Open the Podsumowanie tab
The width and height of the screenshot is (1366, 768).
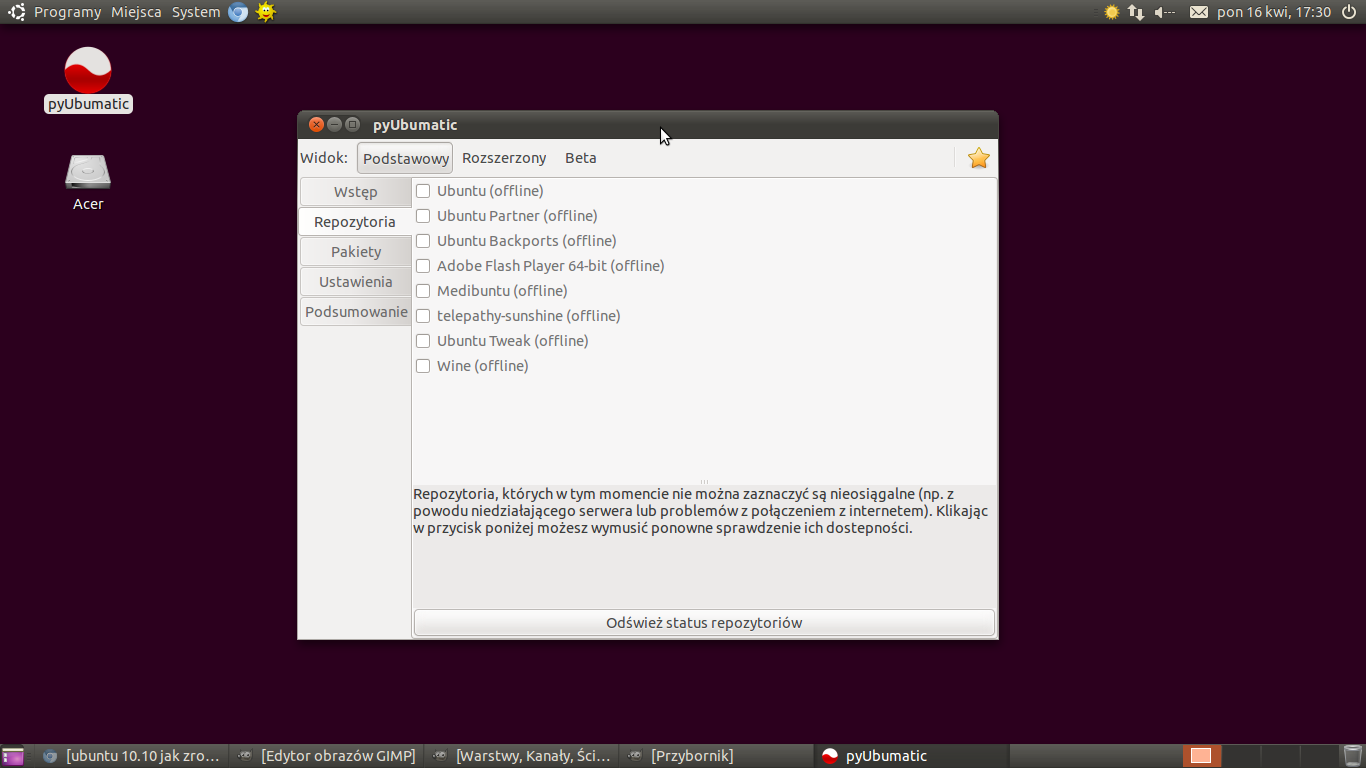click(356, 312)
